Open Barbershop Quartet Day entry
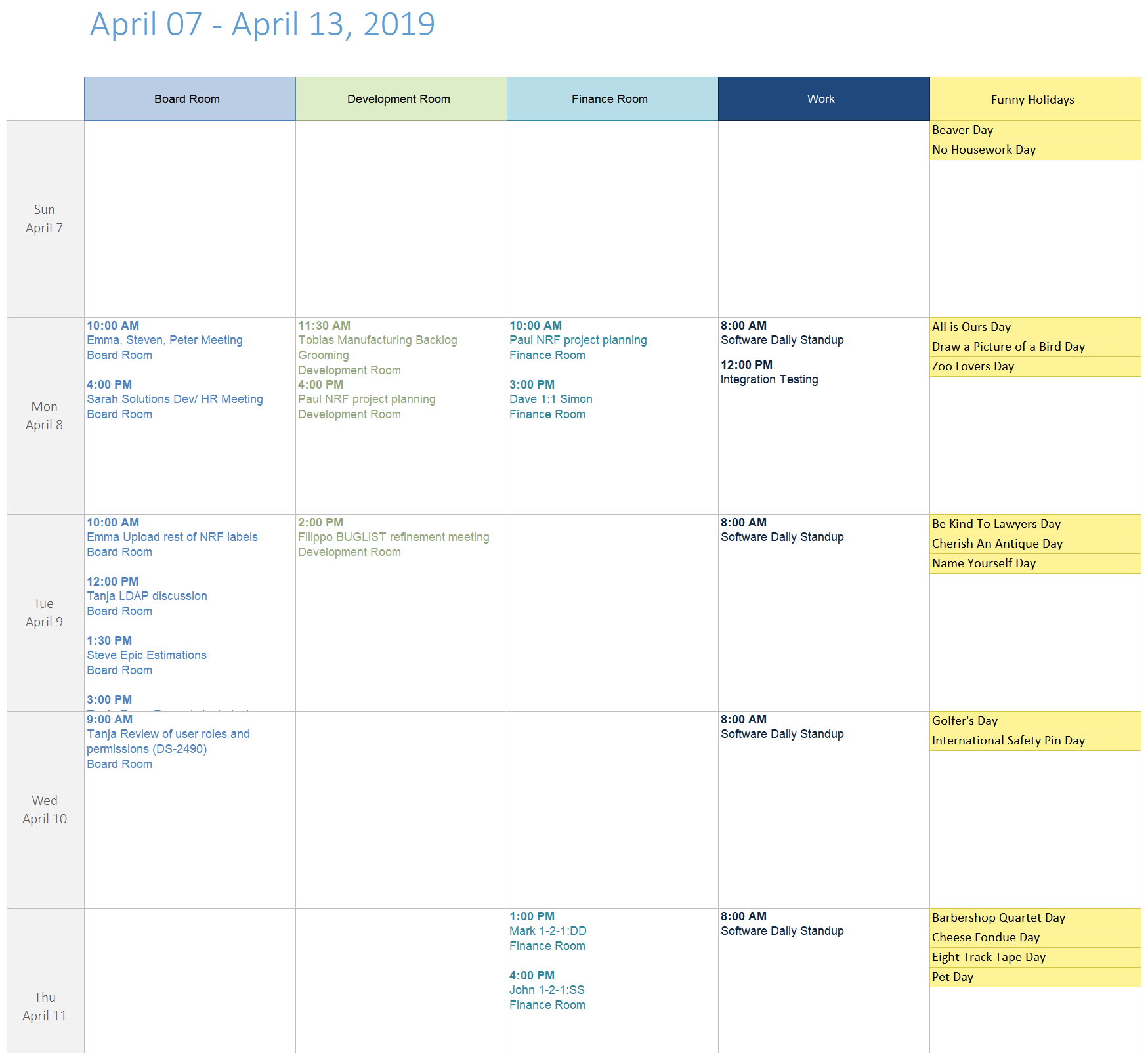 1035,918
